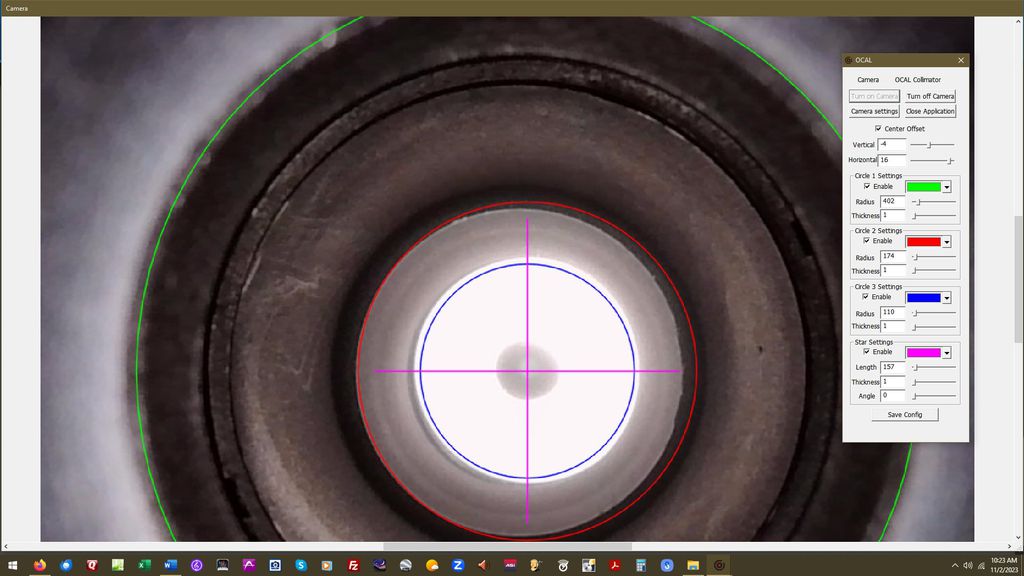Open the red Q taskbar icon
The width and height of the screenshot is (1024, 576).
[92, 565]
